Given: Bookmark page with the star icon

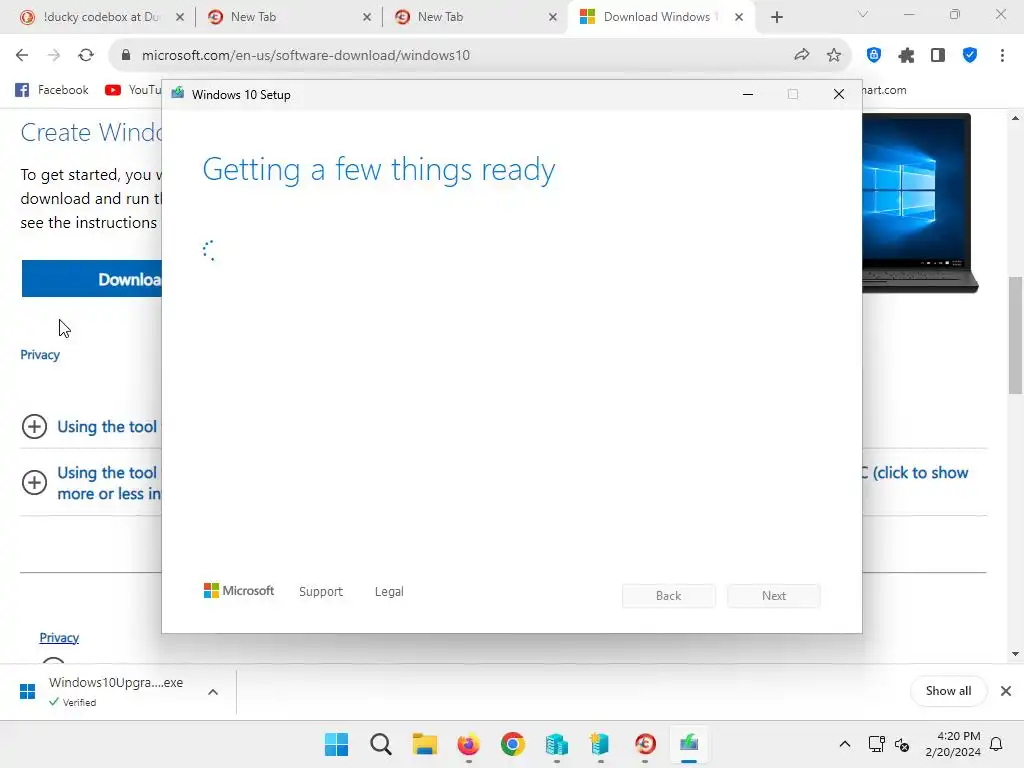Looking at the screenshot, I should [x=833, y=55].
